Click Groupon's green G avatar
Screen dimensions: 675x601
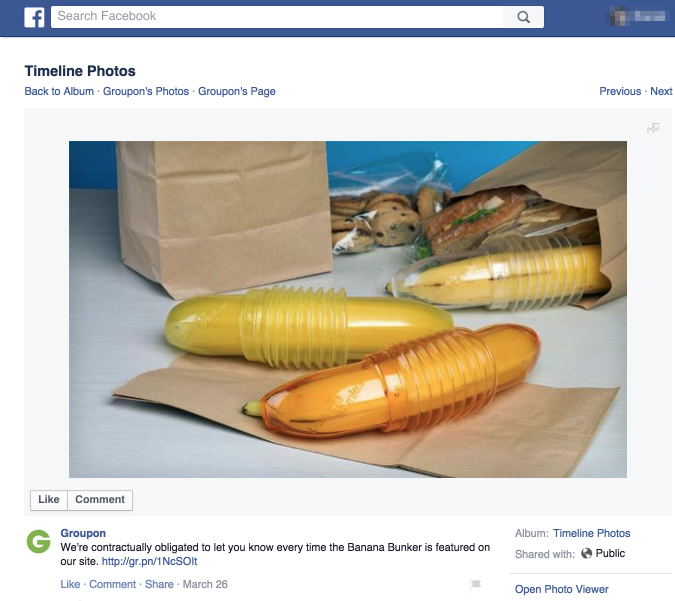[x=39, y=542]
